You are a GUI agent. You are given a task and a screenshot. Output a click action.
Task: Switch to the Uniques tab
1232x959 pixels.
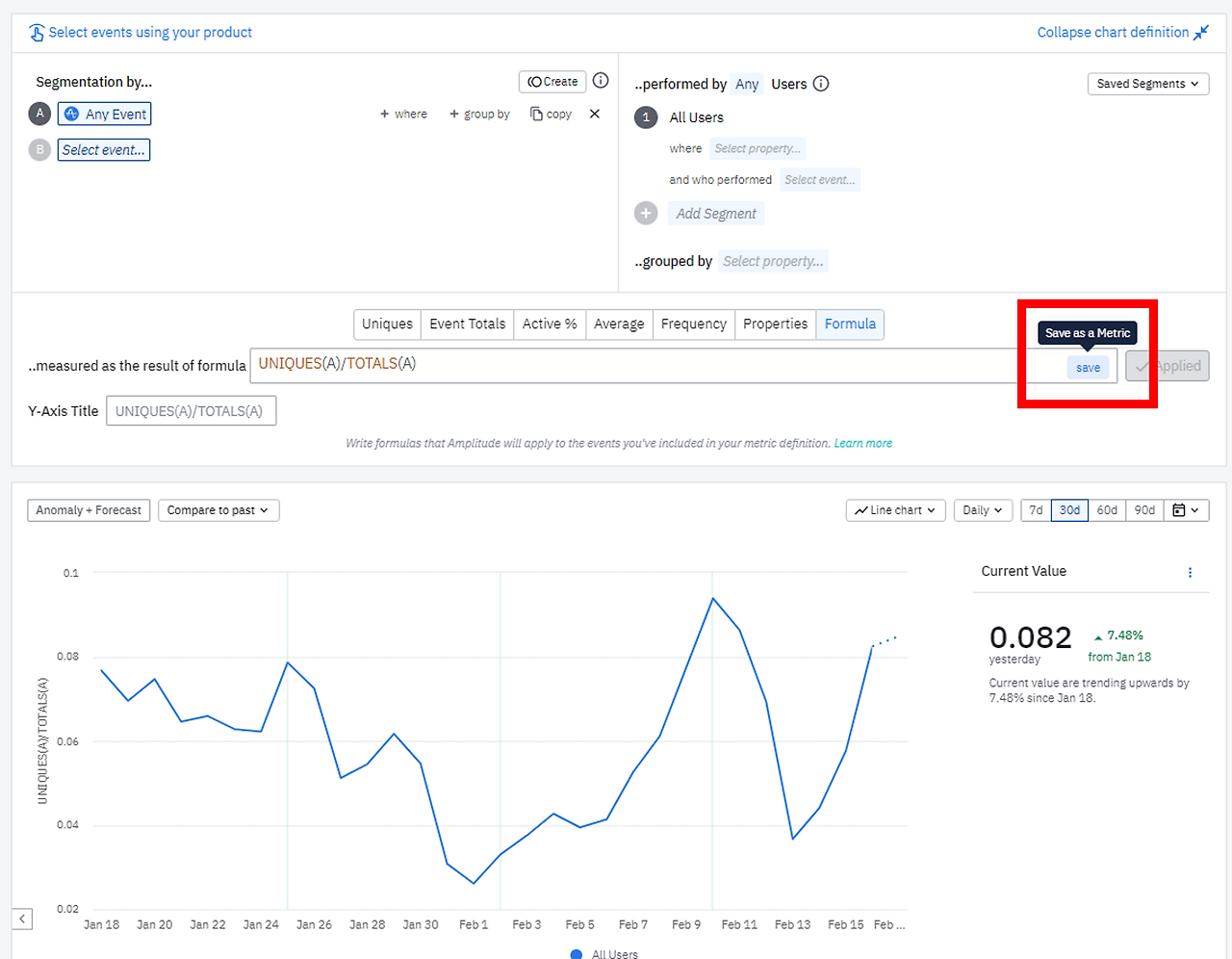click(x=387, y=324)
